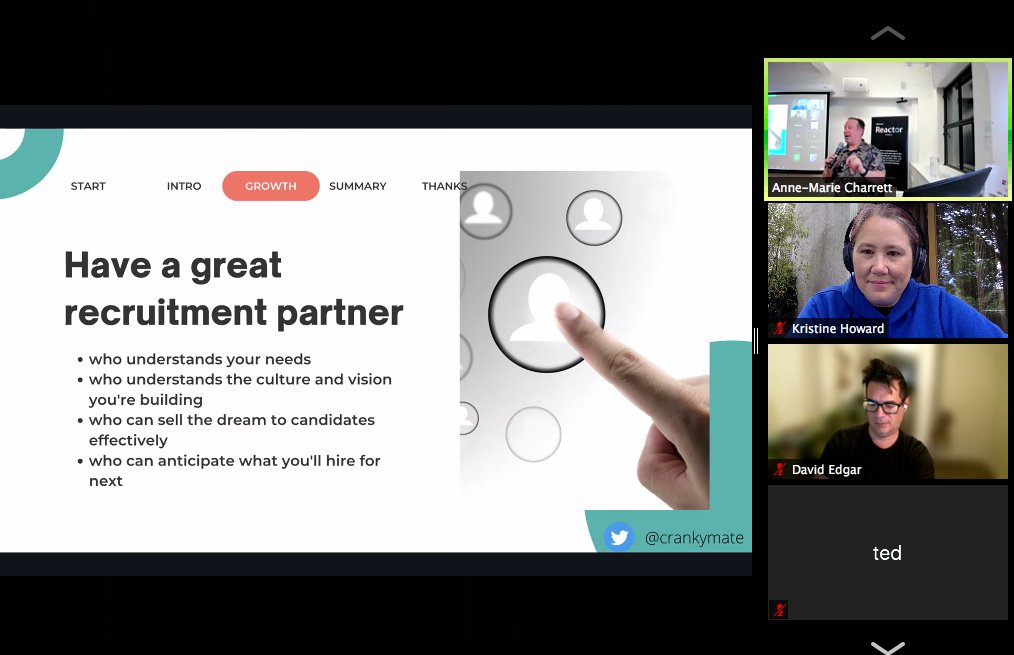Click the THANKS tab on the slide

click(x=444, y=186)
